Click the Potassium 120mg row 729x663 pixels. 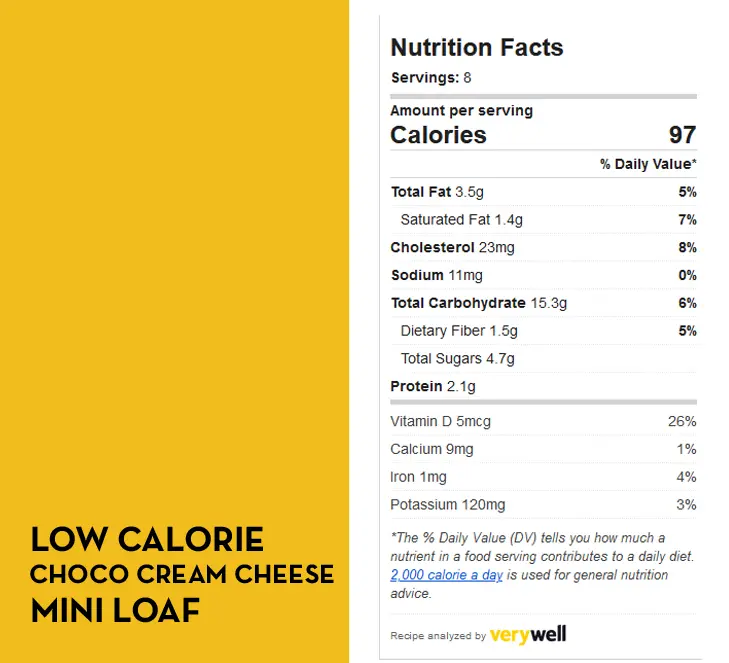pos(543,505)
